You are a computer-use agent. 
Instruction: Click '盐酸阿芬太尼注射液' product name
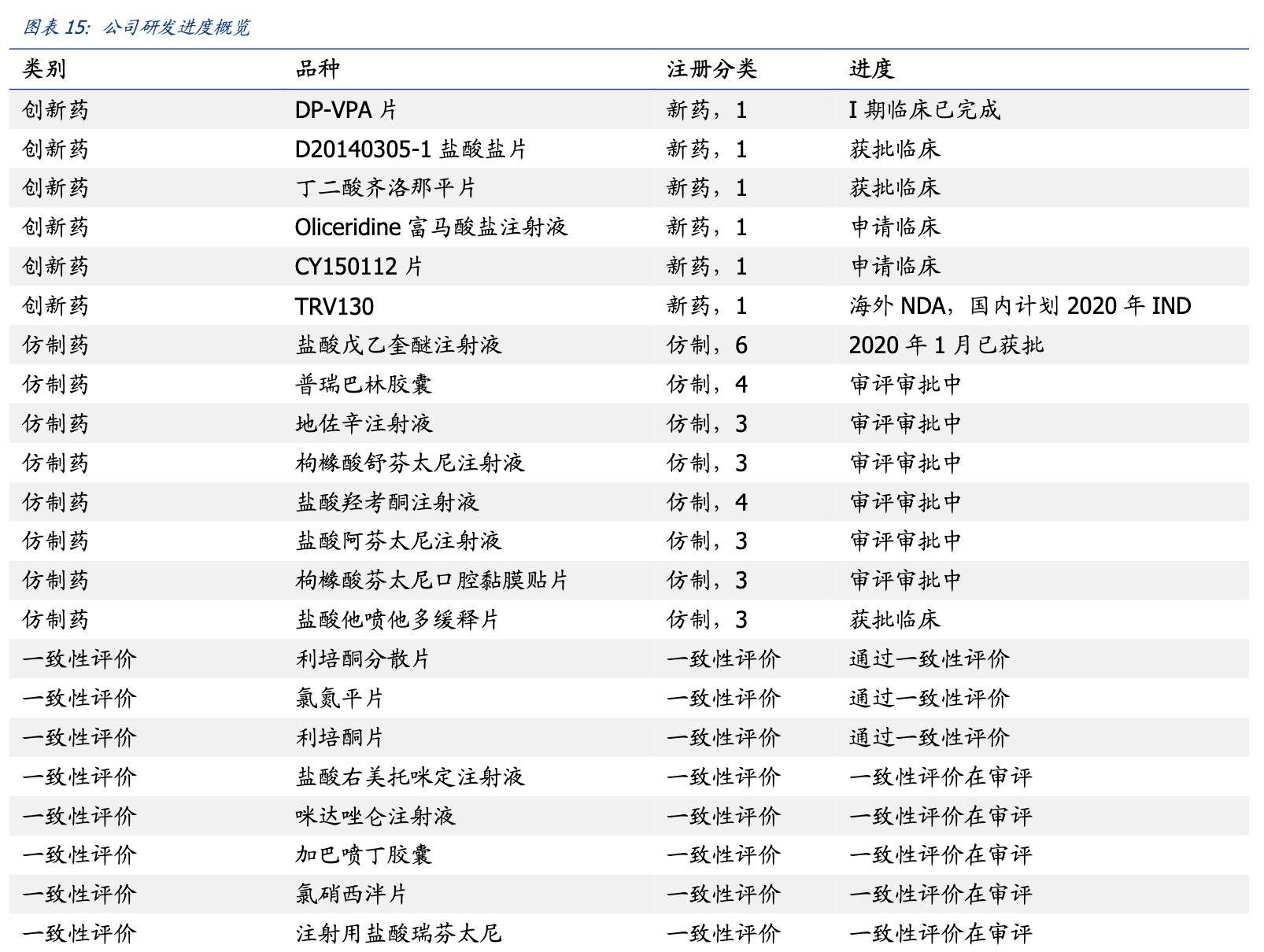point(398,541)
